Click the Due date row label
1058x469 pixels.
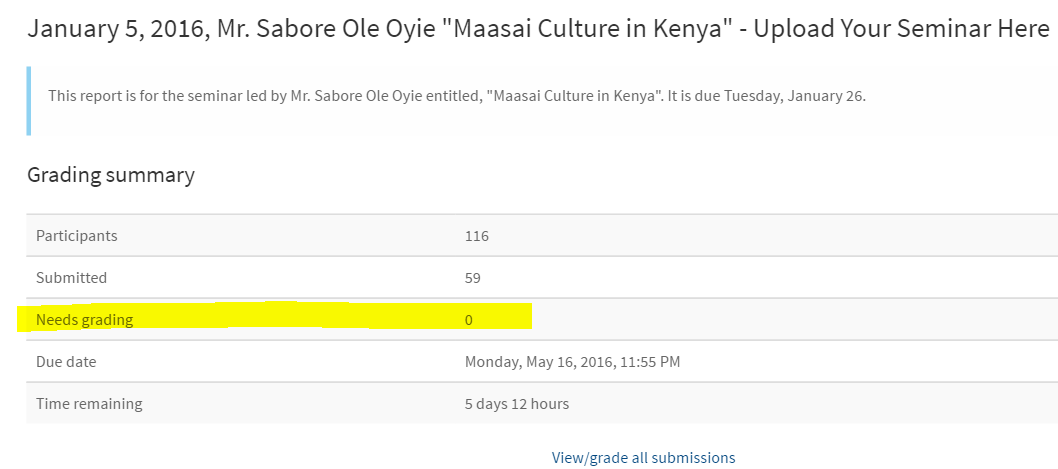pyautogui.click(x=66, y=362)
